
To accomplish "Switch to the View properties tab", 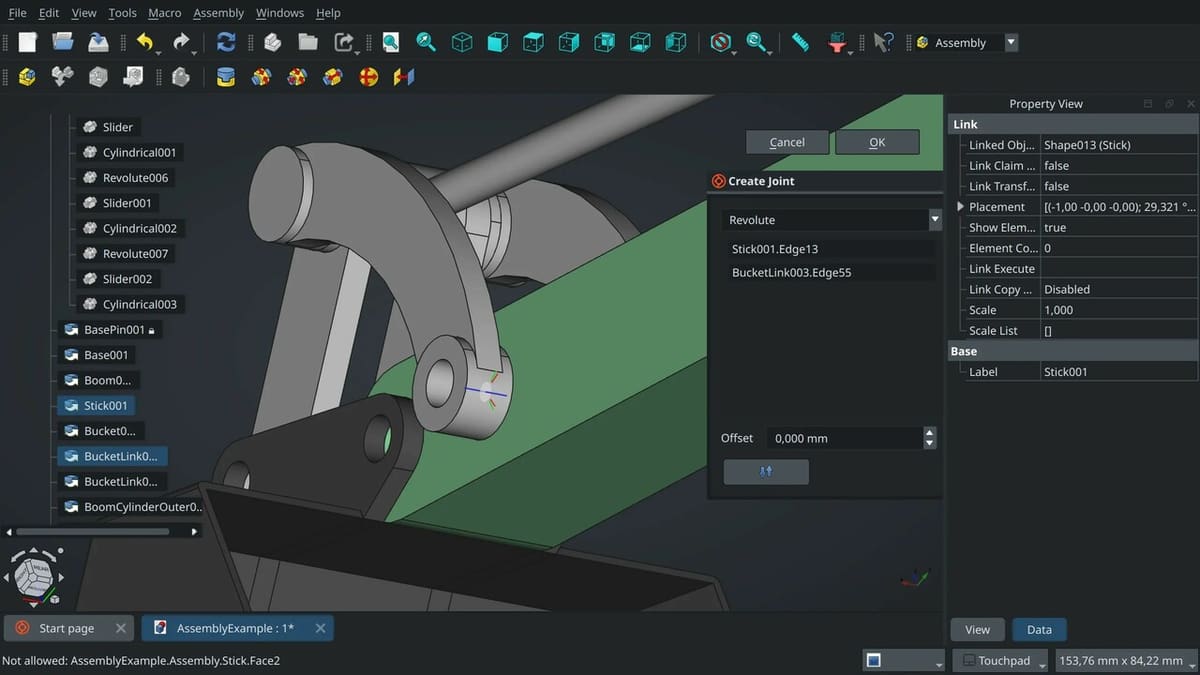I will [x=977, y=629].
